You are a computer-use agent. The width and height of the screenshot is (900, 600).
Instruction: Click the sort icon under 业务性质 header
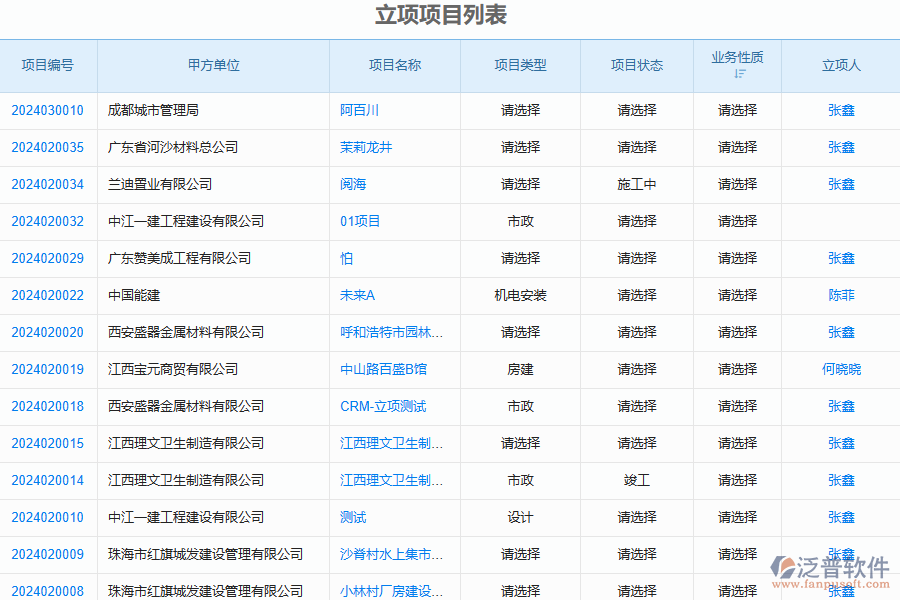(739, 74)
